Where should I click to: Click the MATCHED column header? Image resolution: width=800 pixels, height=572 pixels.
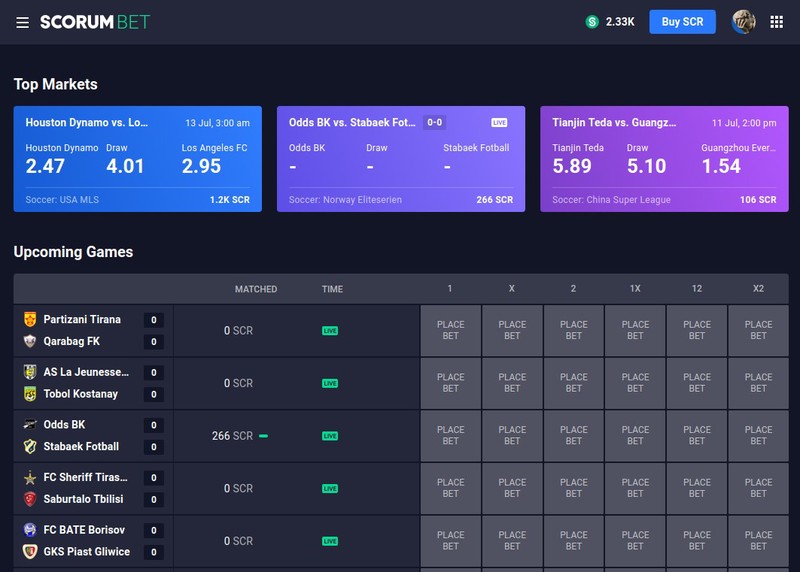256,289
